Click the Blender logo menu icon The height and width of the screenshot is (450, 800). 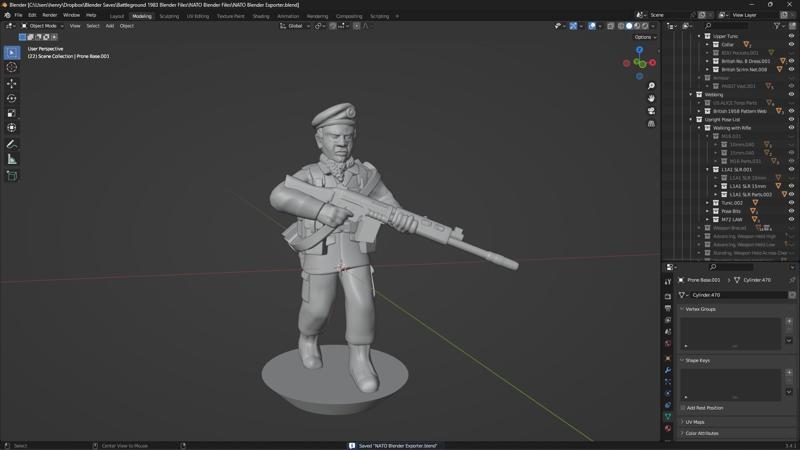(x=7, y=15)
